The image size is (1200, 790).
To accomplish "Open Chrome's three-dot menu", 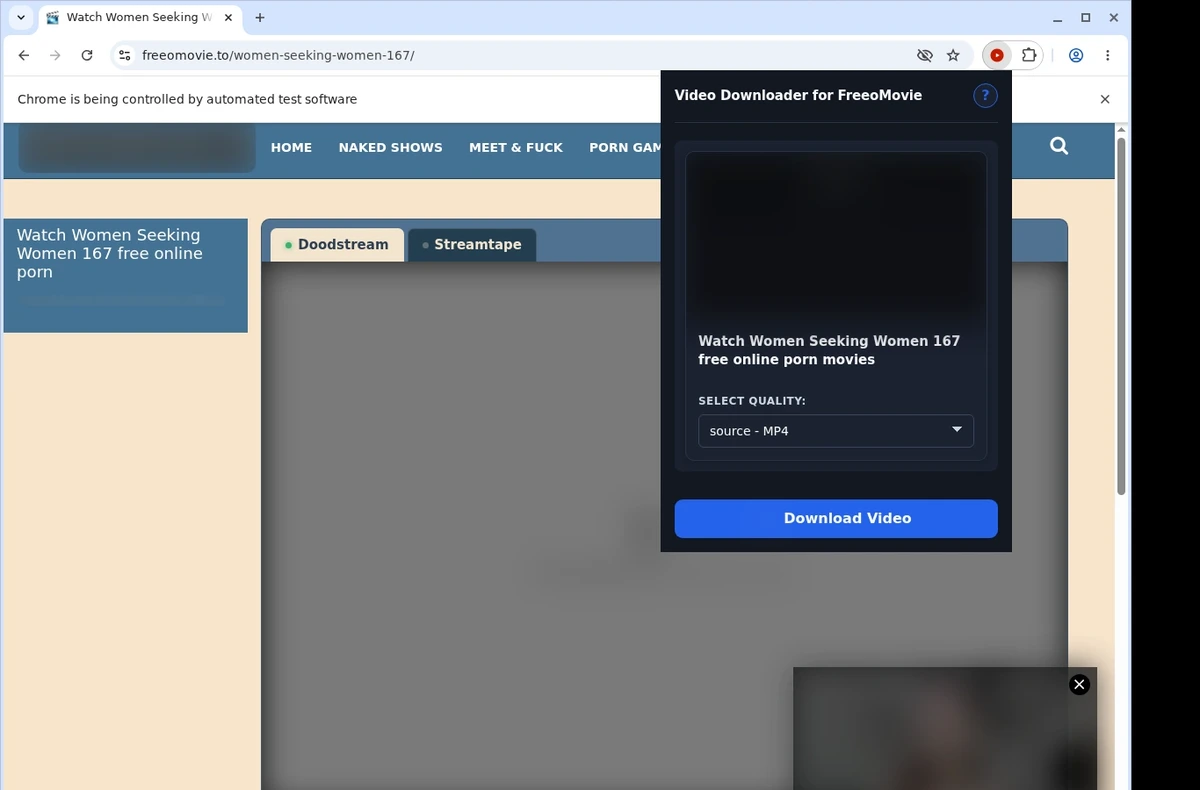I will tap(1107, 56).
